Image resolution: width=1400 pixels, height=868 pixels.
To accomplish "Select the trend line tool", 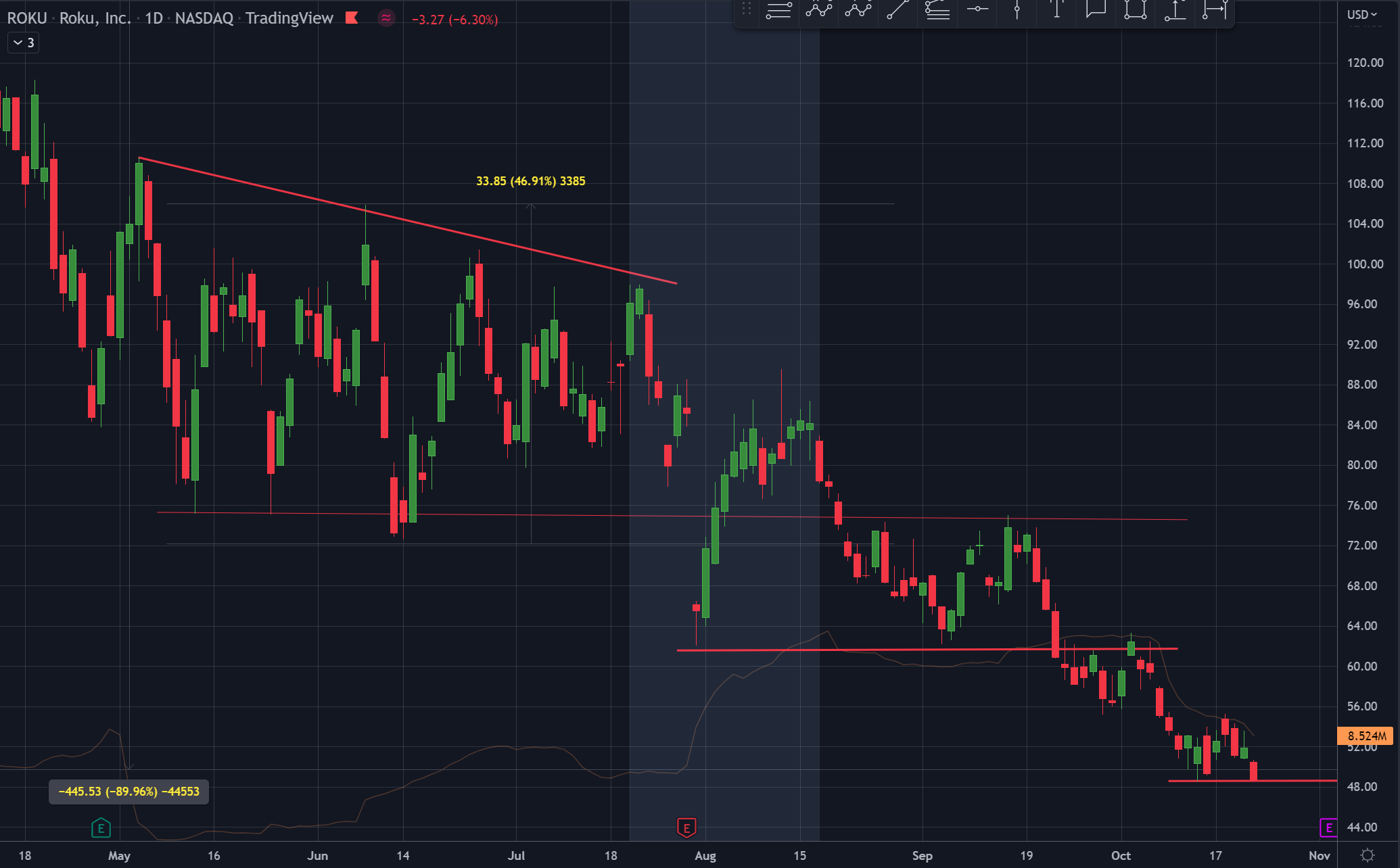I will 897,10.
